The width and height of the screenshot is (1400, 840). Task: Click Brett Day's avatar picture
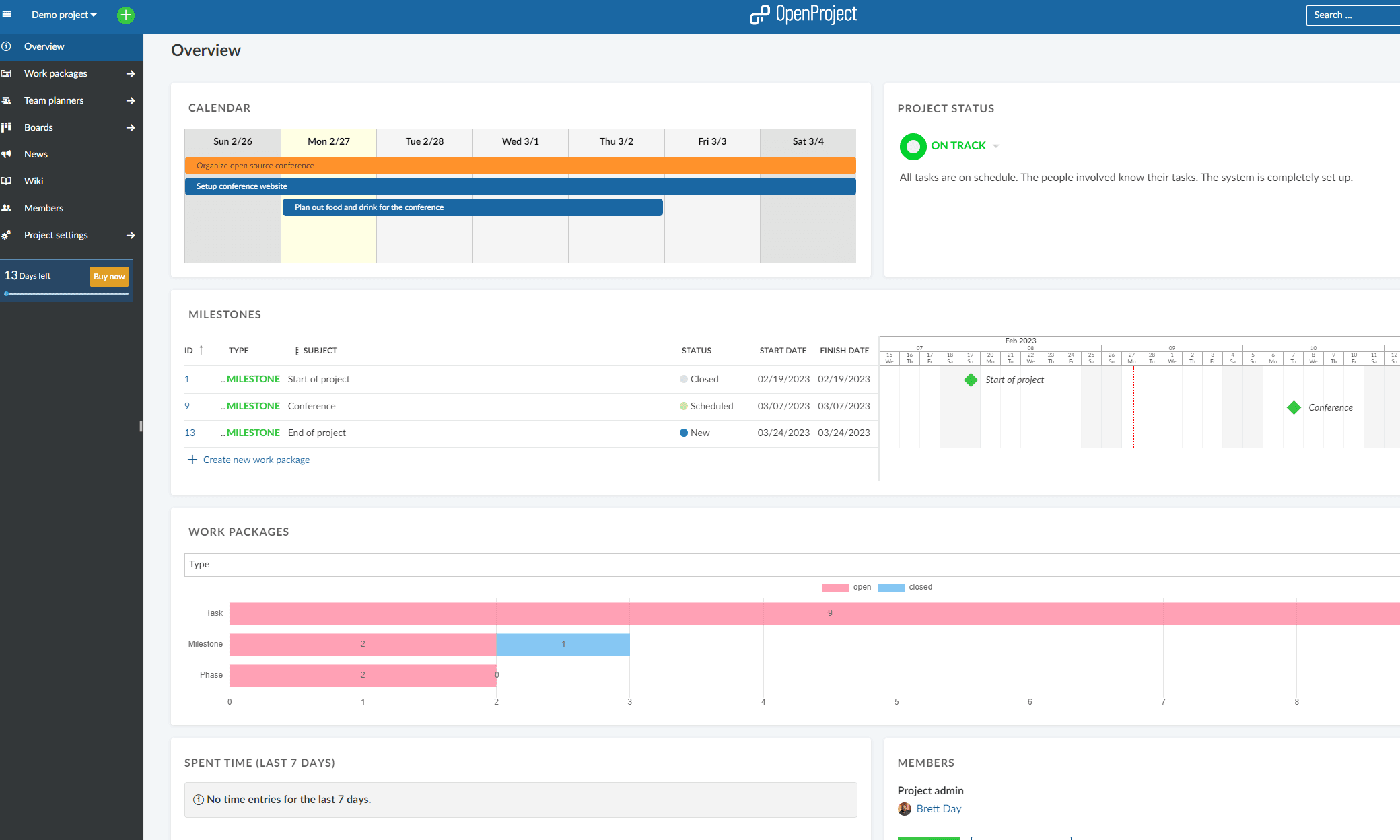[905, 809]
